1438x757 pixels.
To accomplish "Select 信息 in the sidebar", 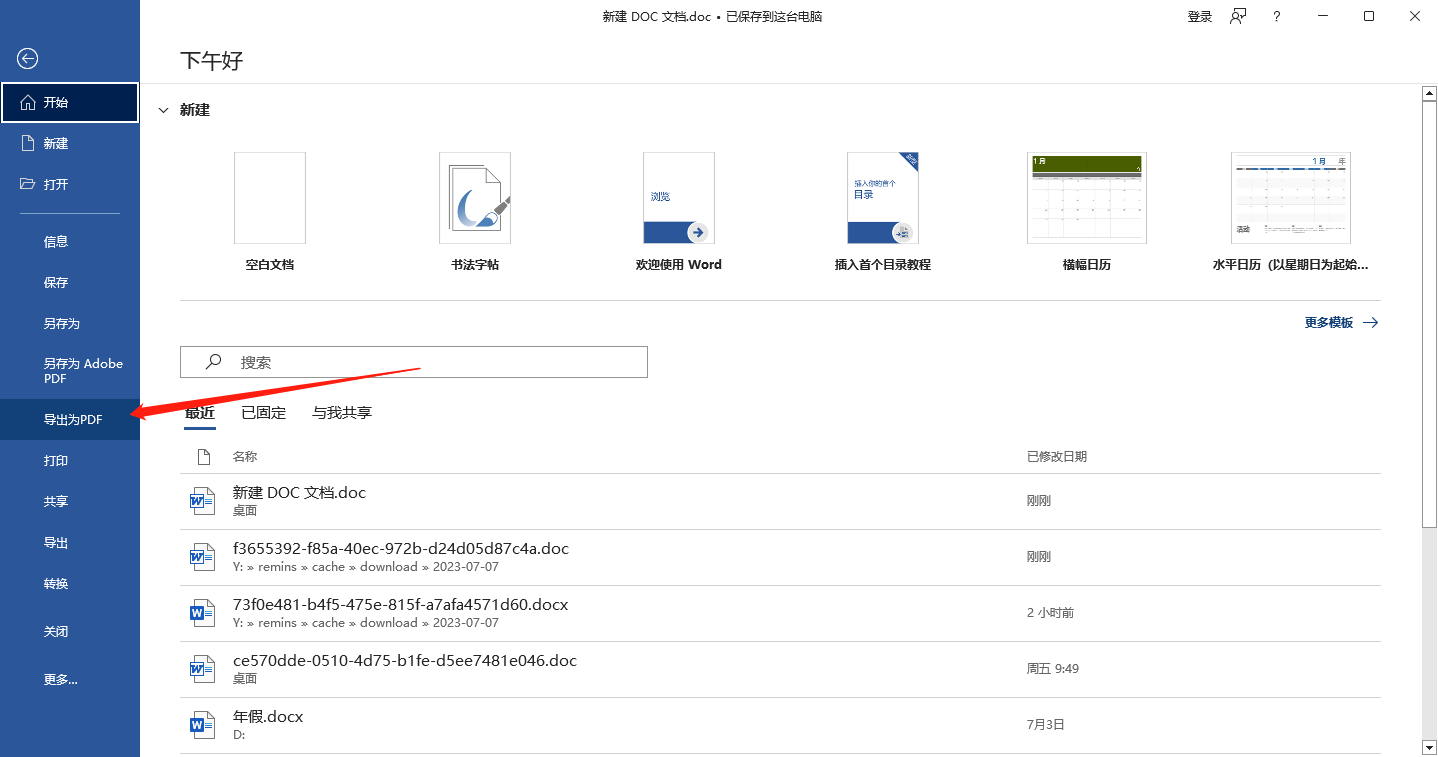I will pos(70,241).
